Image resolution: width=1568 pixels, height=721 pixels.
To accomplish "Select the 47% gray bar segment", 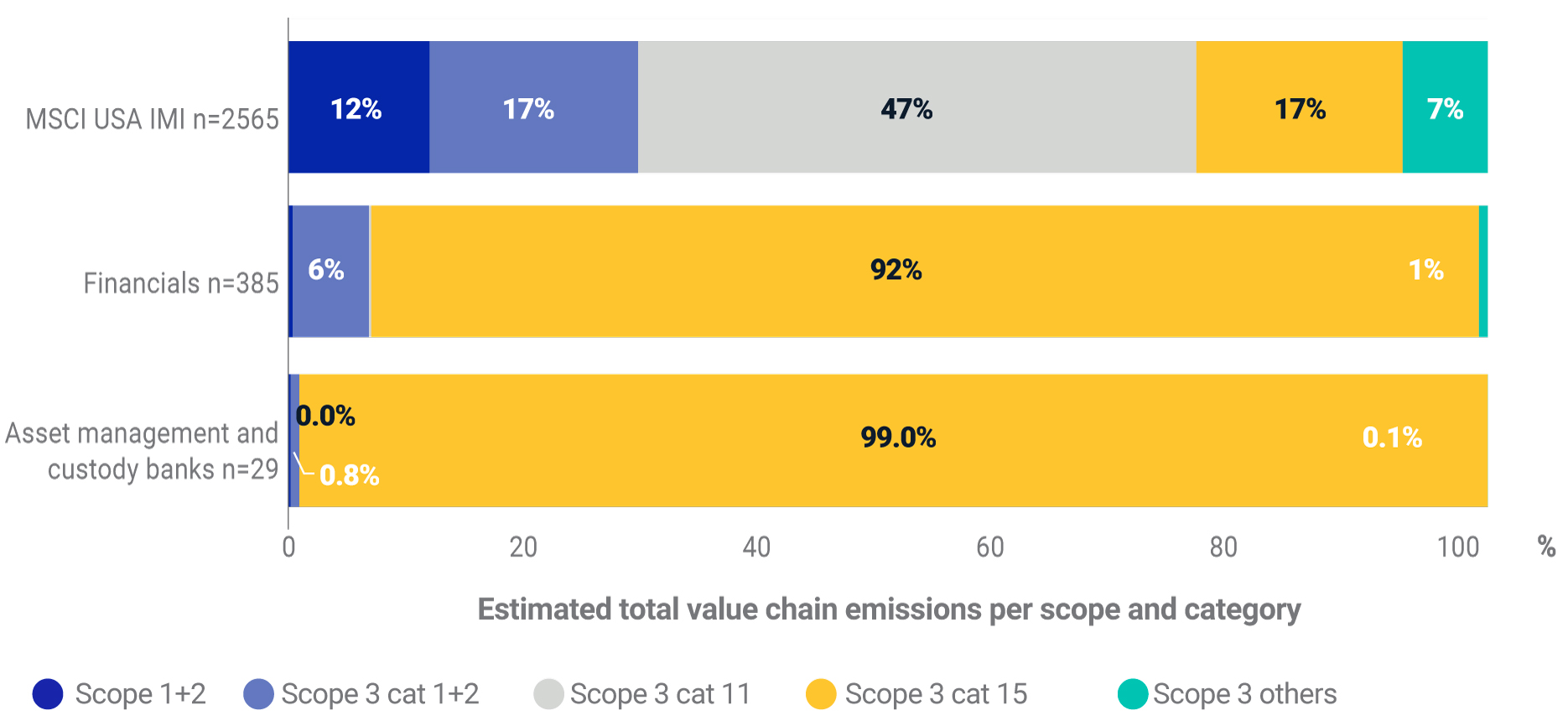I will [916, 107].
